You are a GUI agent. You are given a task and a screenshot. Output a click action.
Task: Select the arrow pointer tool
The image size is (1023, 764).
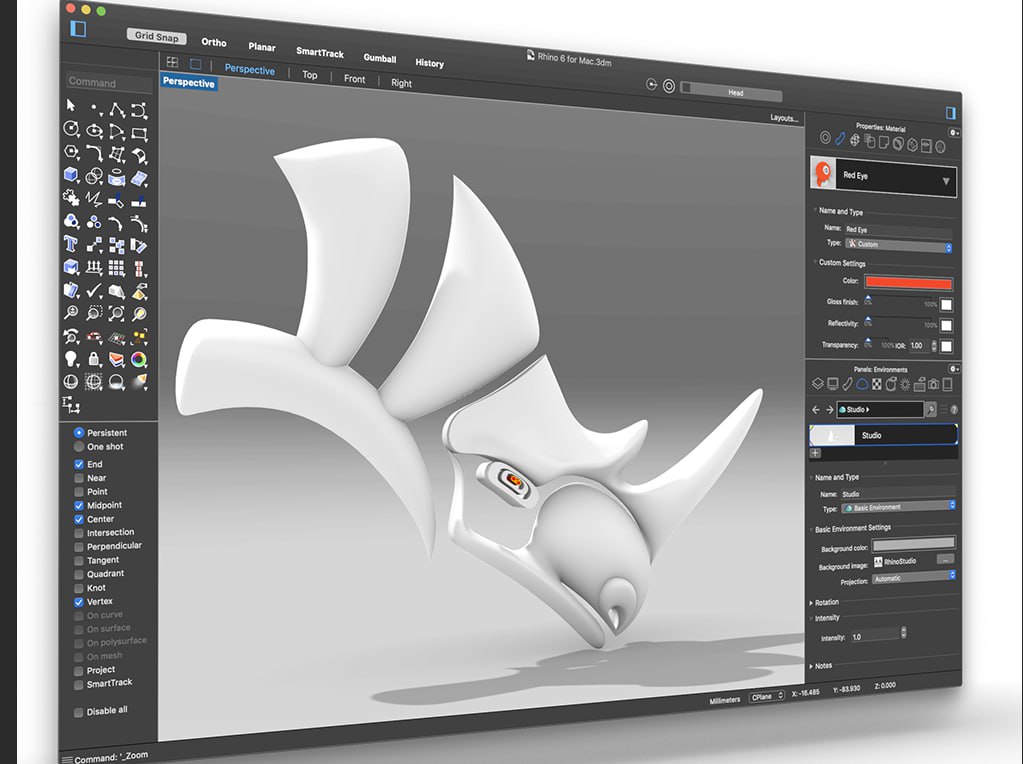pos(71,107)
